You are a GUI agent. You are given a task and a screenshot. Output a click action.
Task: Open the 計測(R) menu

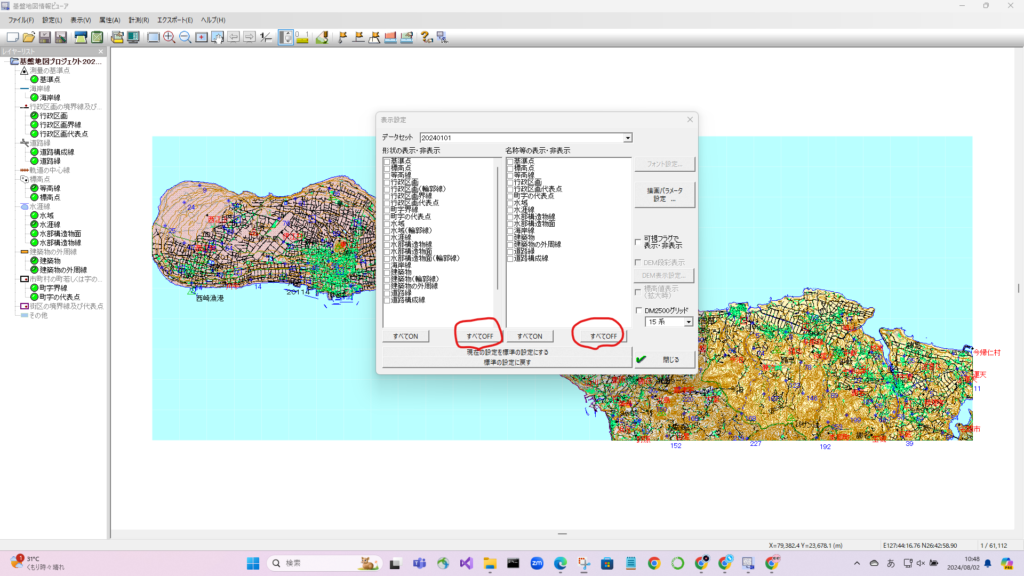point(138,20)
